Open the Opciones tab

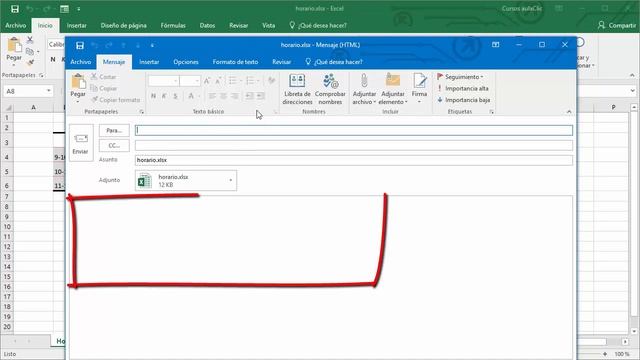[x=186, y=62]
